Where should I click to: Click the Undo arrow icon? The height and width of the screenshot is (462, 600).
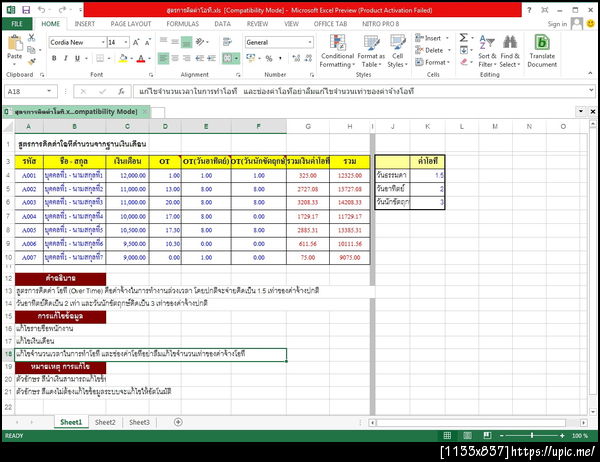(41, 10)
